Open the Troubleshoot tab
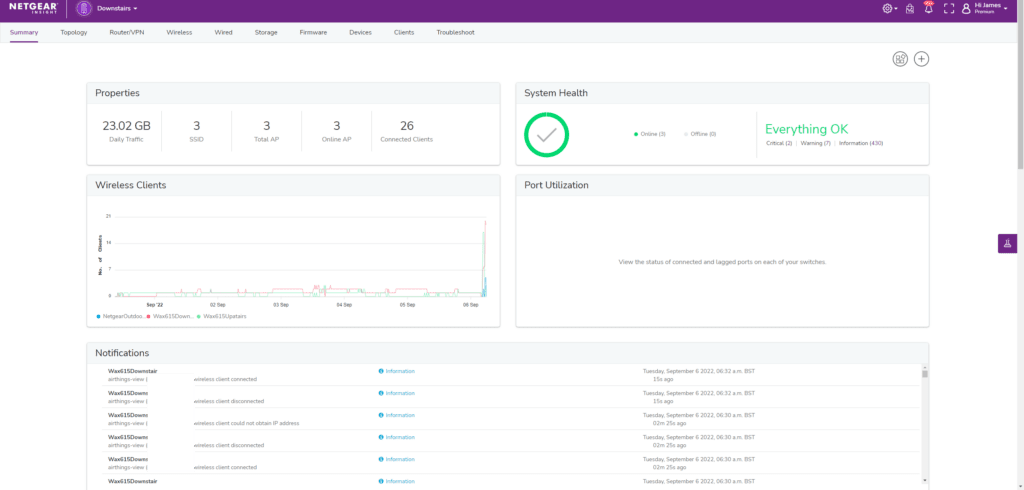Screen dimensions: 1024x490 [x=455, y=32]
